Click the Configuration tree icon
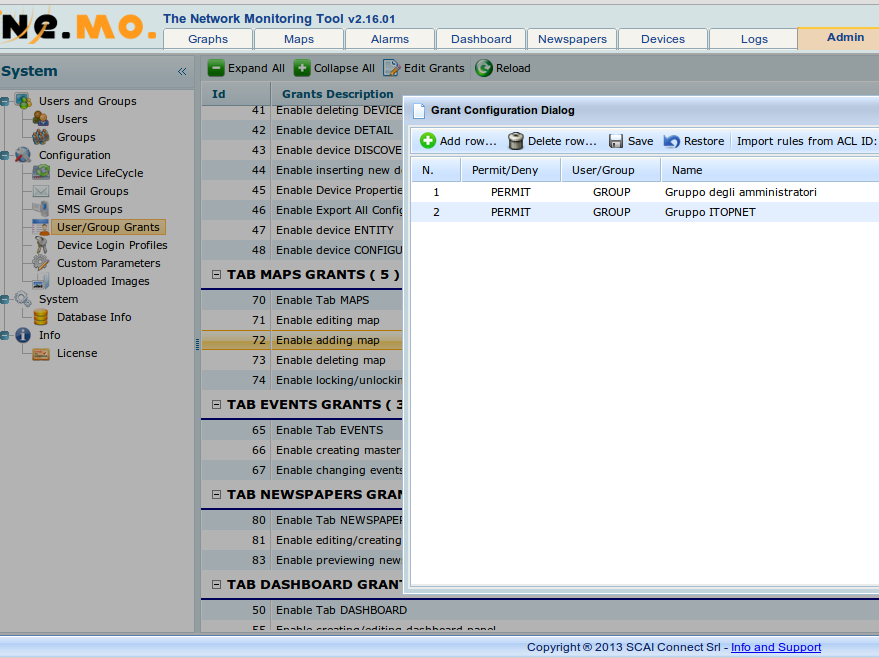879x658 pixels. 23,155
